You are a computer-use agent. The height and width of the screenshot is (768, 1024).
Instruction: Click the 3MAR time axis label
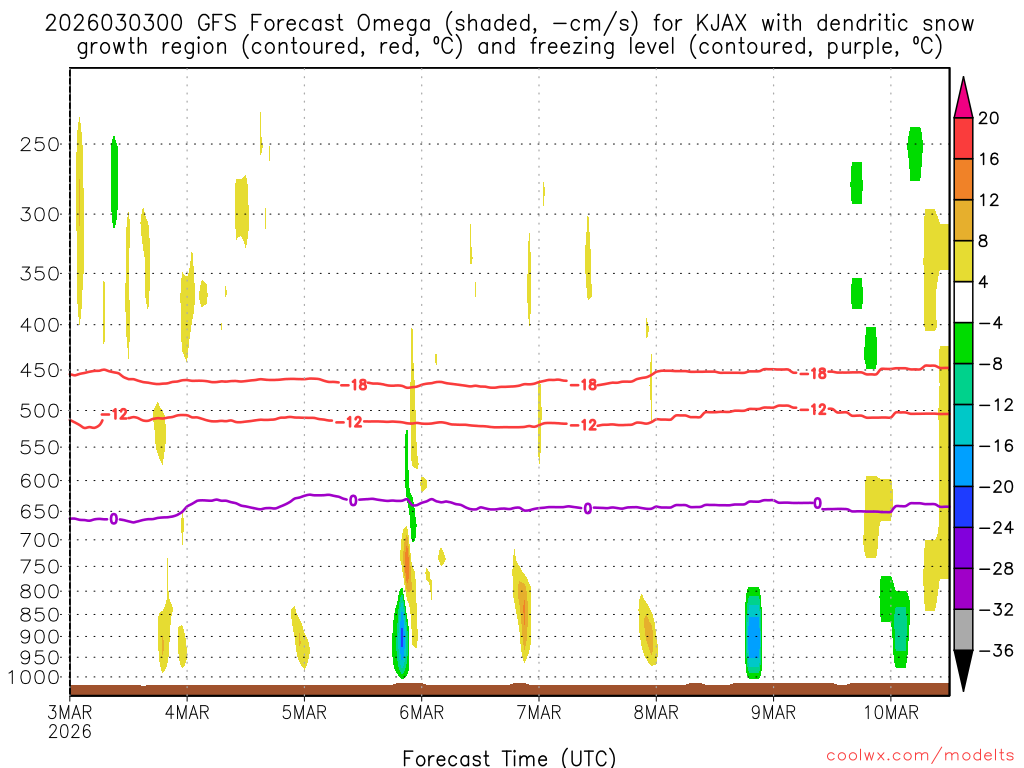click(x=70, y=712)
